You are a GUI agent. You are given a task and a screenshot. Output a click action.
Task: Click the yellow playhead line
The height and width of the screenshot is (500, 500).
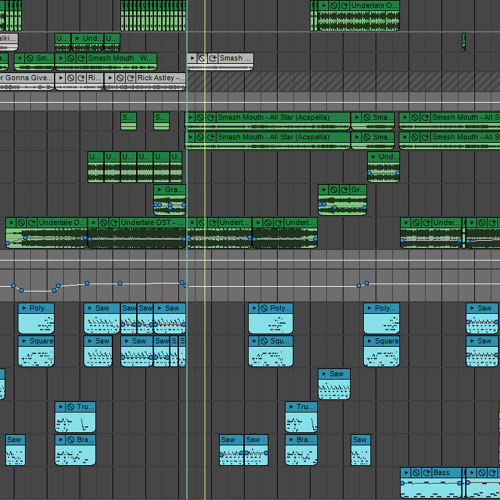tap(205, 250)
